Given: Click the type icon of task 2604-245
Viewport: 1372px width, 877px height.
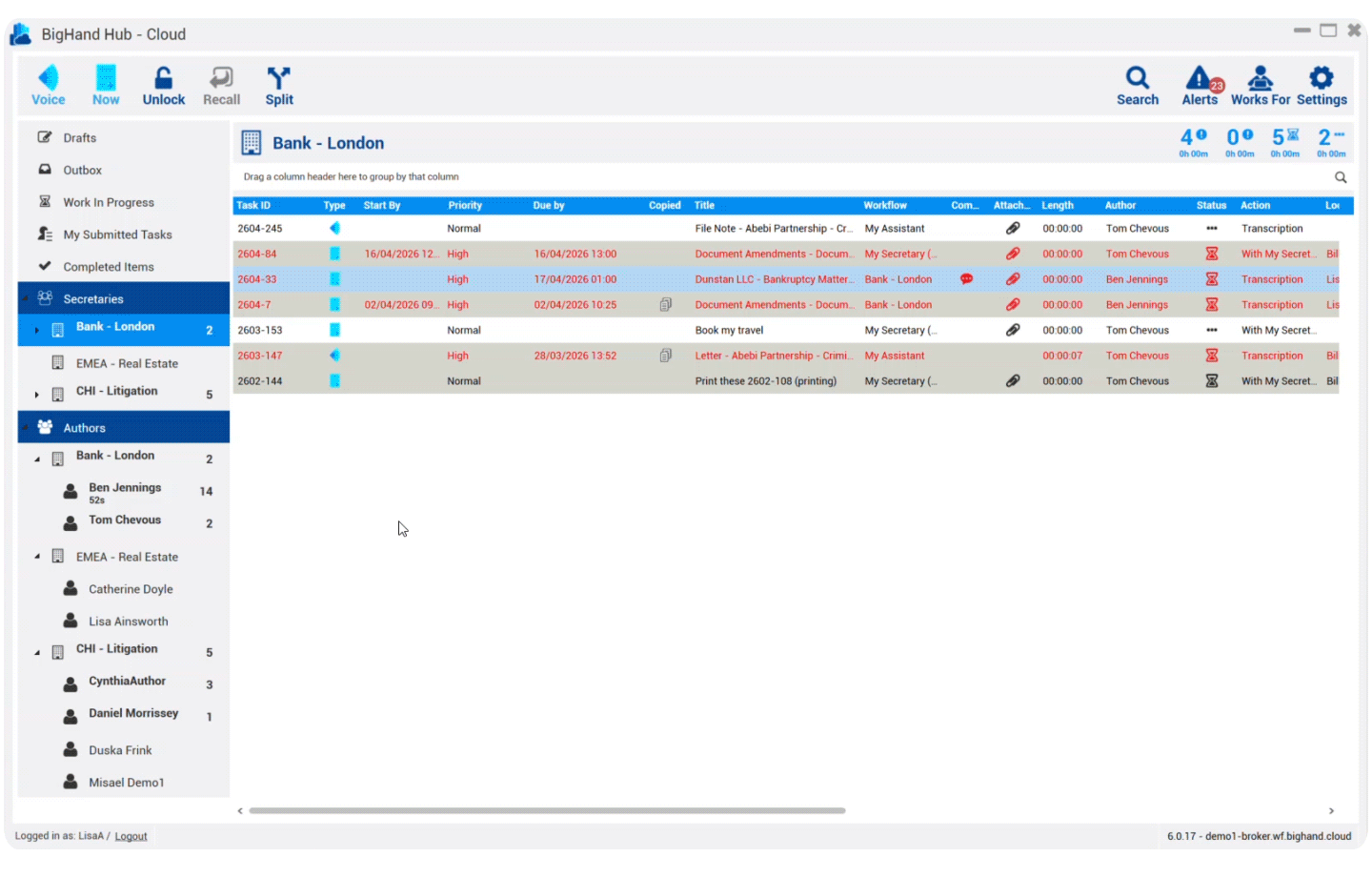Looking at the screenshot, I should click(334, 229).
